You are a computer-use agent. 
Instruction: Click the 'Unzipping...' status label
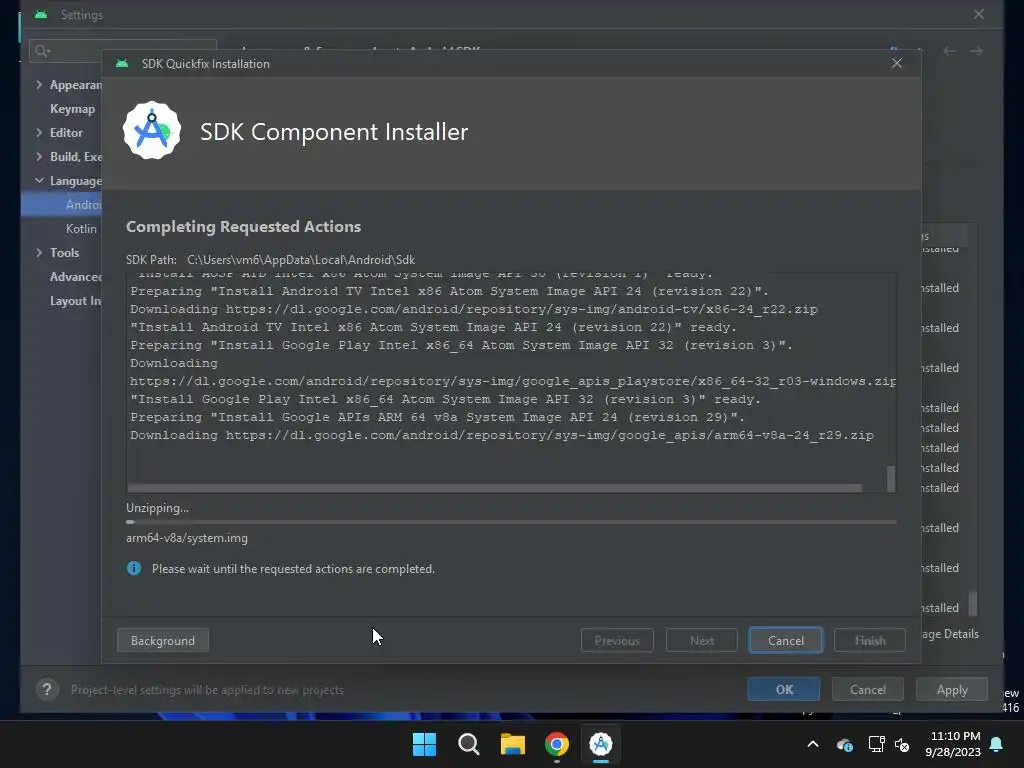157,508
